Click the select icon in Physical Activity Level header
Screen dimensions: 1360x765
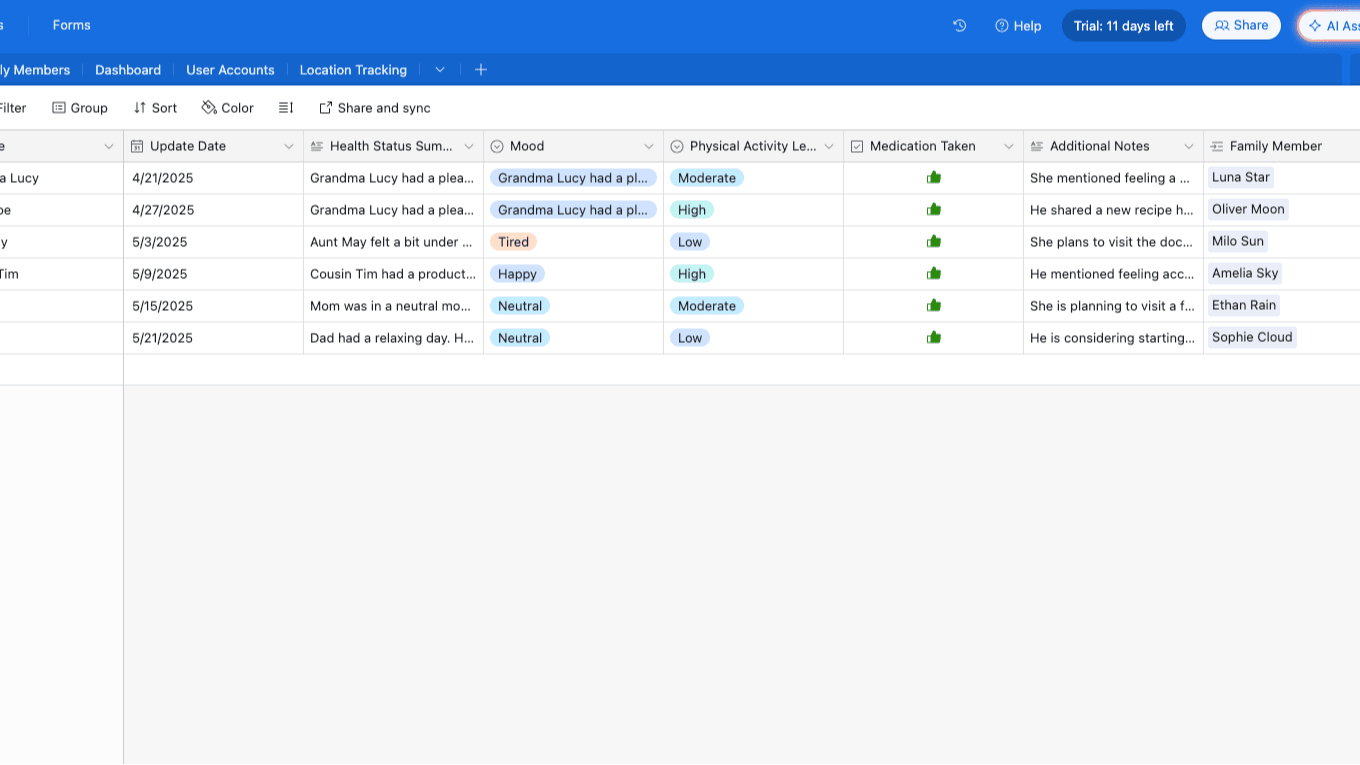coord(677,146)
